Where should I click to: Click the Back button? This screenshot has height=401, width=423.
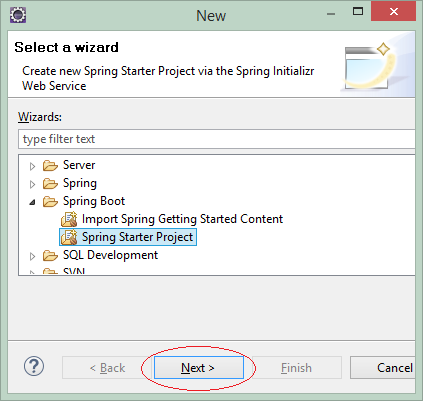pos(107,367)
